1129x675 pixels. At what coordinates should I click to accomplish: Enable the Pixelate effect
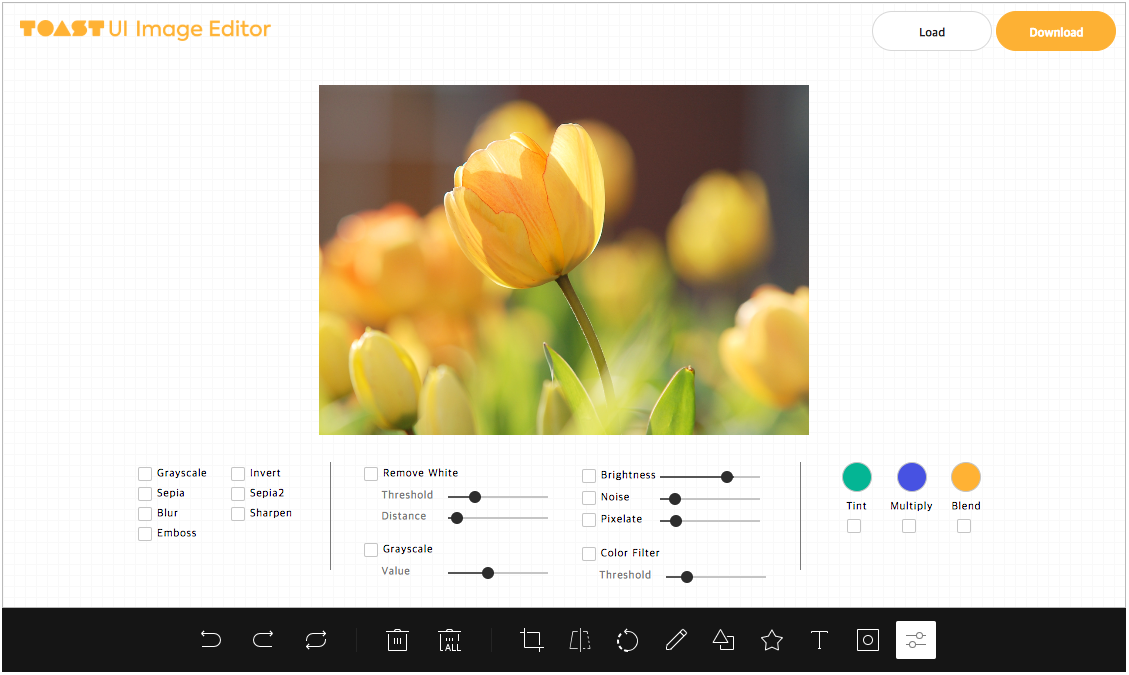(x=589, y=520)
